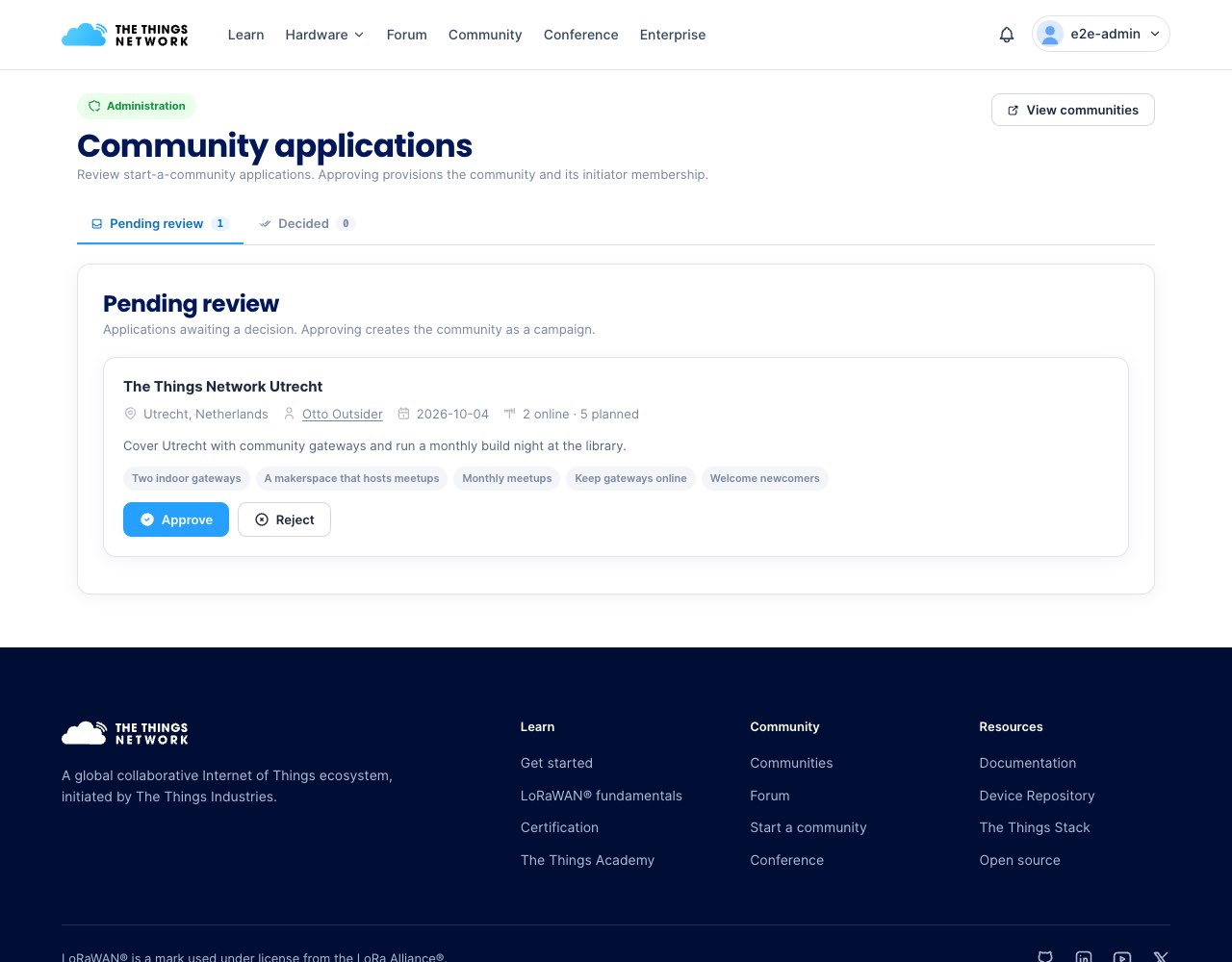Open the Otto Outsider profile link
The image size is (1232, 962).
pyautogui.click(x=343, y=414)
